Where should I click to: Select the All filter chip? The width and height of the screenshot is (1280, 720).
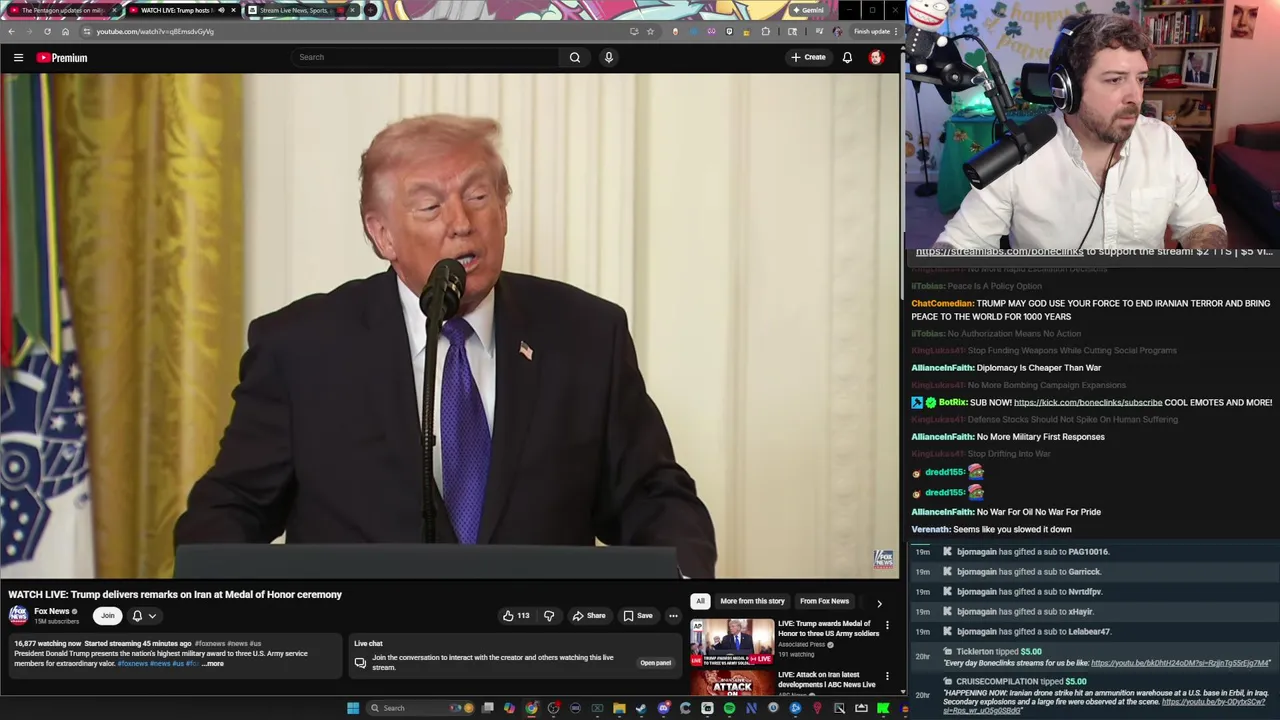[700, 601]
